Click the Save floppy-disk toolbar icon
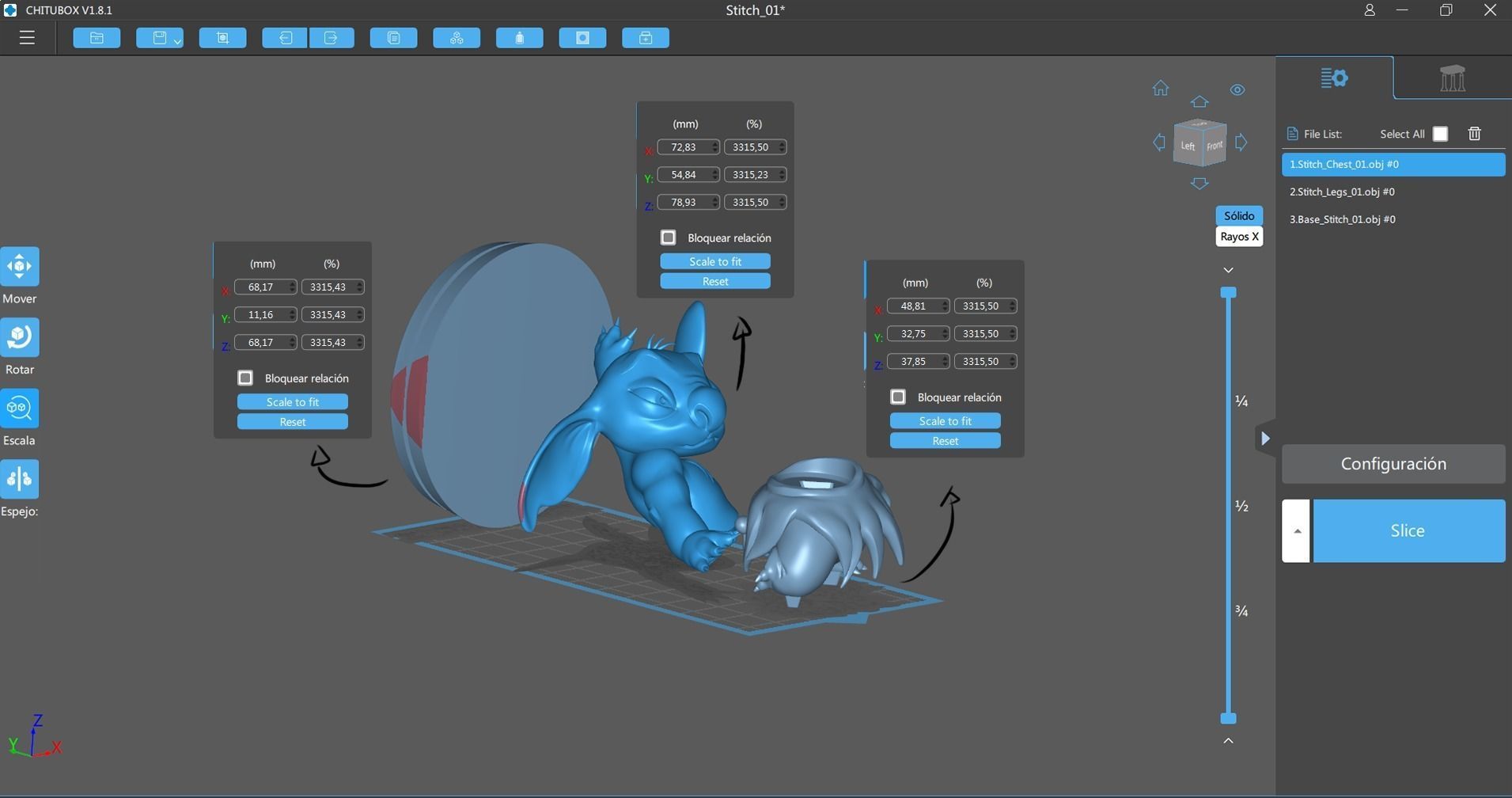 159,38
